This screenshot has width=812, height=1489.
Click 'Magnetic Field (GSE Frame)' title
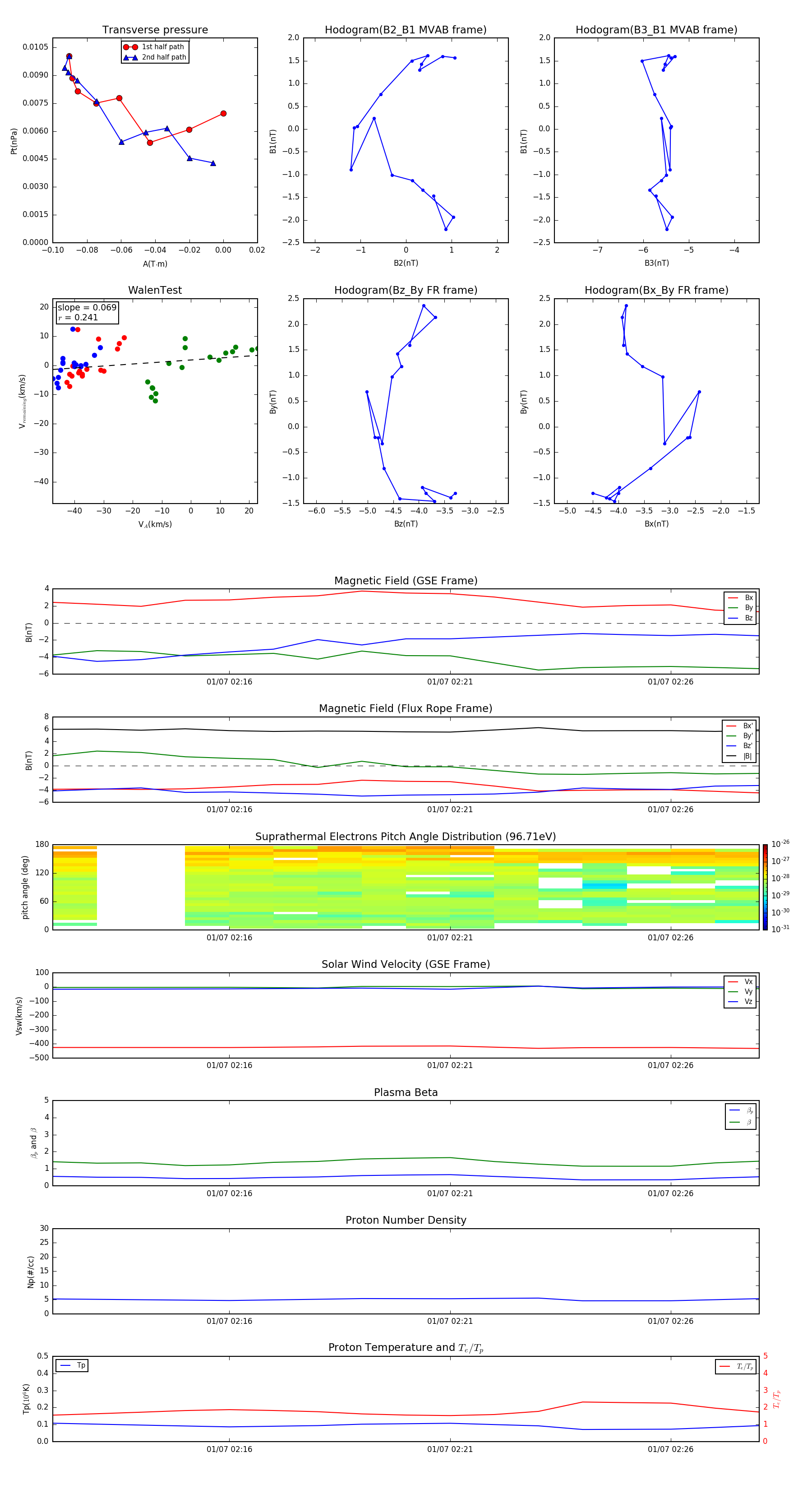(406, 581)
